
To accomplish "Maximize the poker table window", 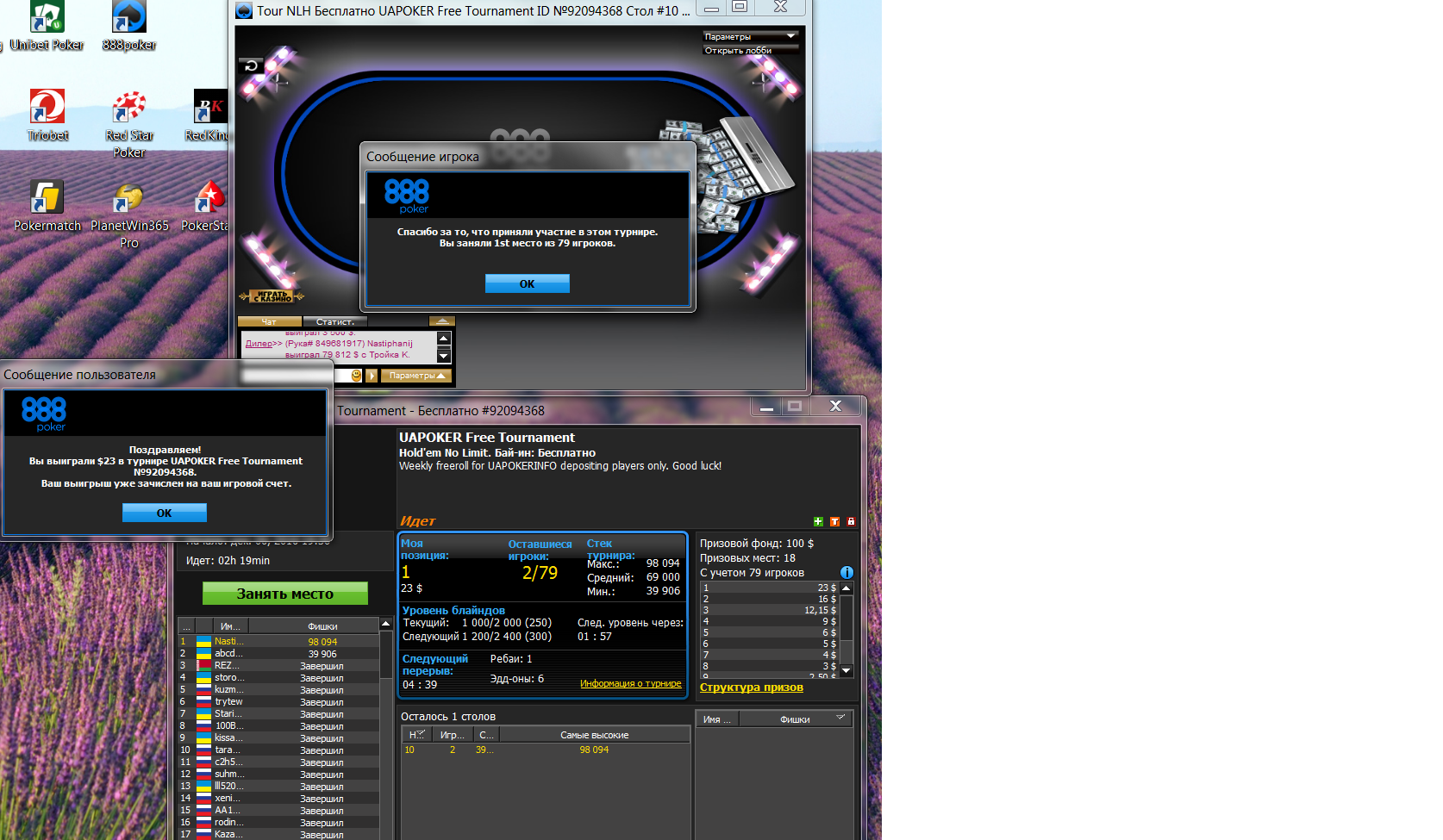I will (x=740, y=7).
